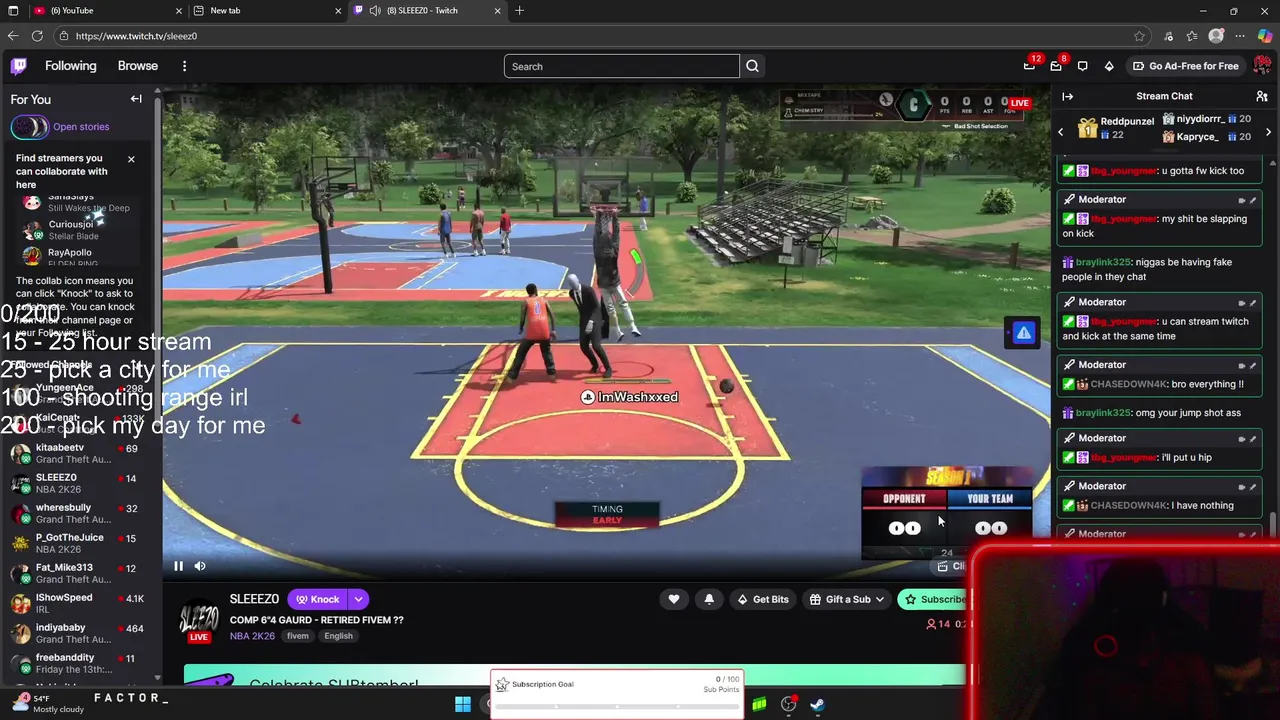The width and height of the screenshot is (1280, 720).
Task: Favorite this page with the star icon
Action: click(x=1139, y=36)
